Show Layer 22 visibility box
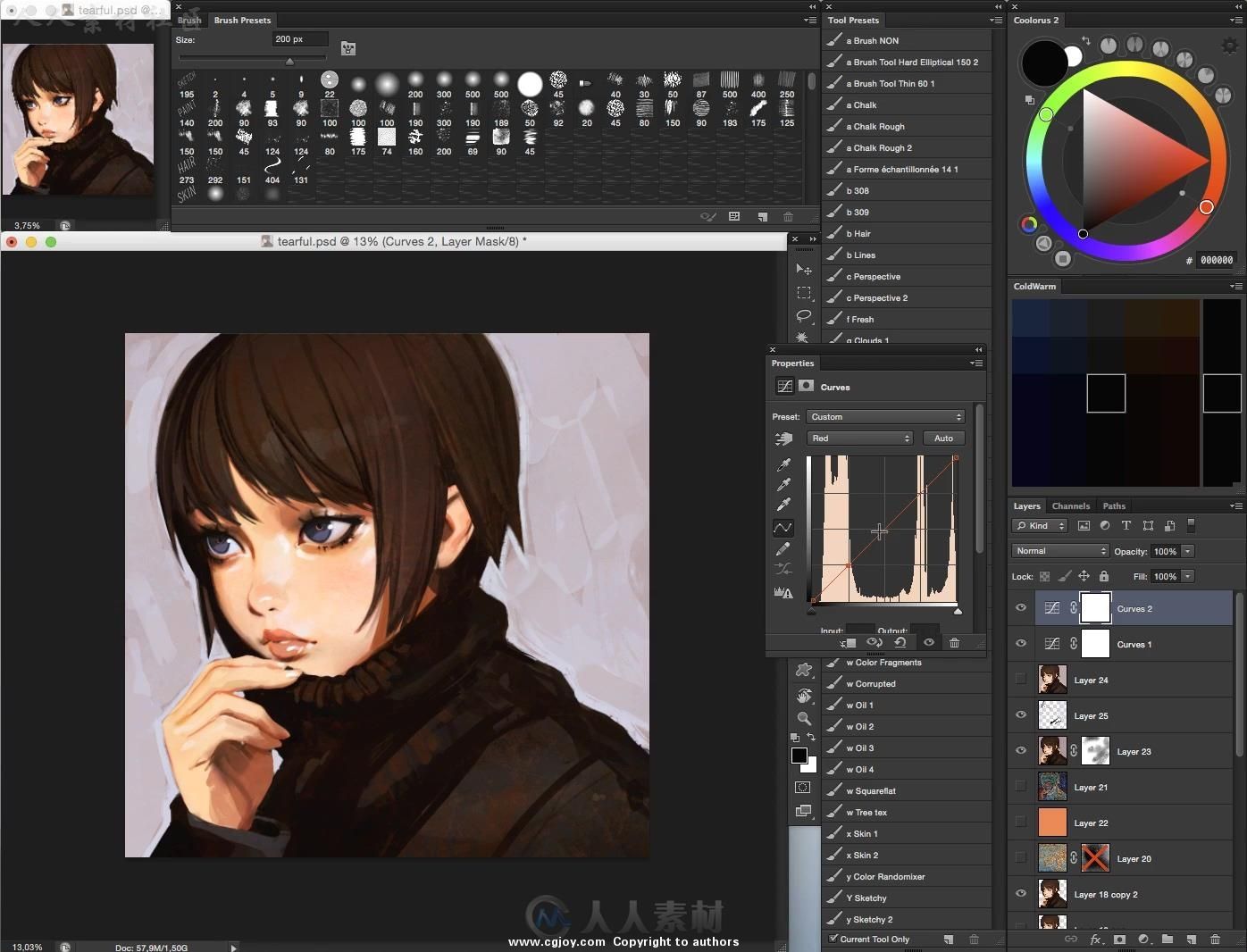The width and height of the screenshot is (1247, 952). point(1021,823)
